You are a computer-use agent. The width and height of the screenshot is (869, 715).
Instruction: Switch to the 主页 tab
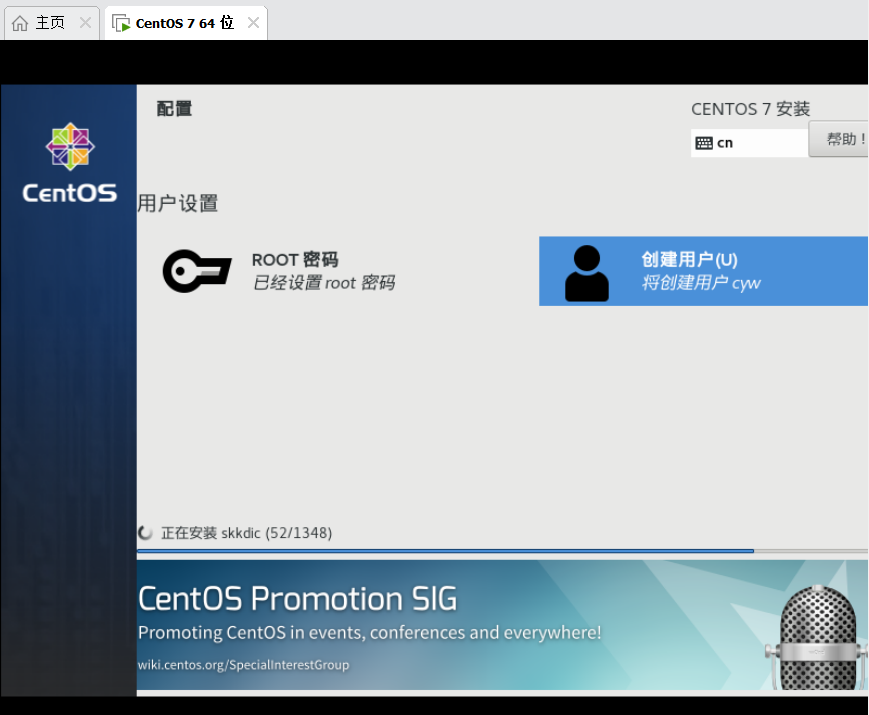(x=52, y=23)
